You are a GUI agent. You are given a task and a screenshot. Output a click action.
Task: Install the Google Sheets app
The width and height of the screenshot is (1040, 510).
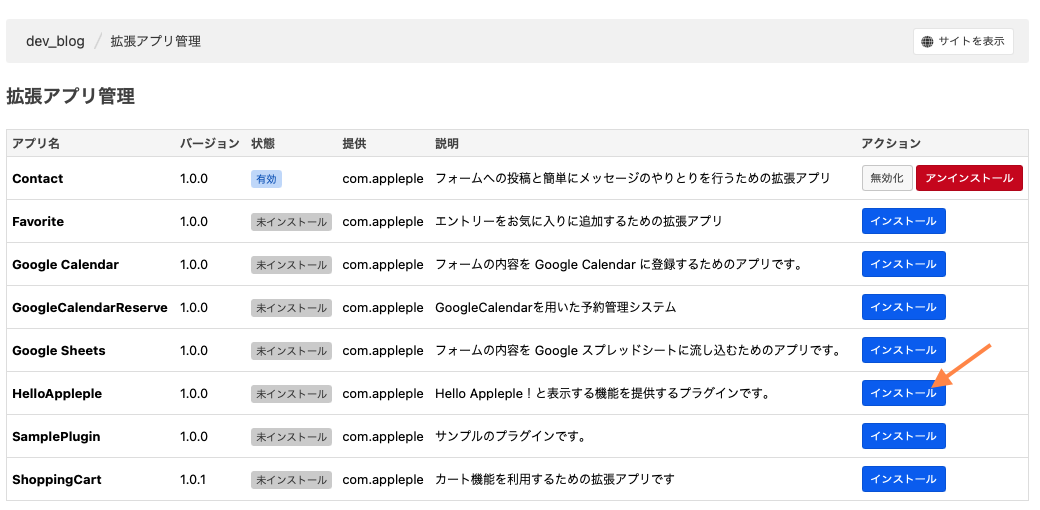pos(903,350)
